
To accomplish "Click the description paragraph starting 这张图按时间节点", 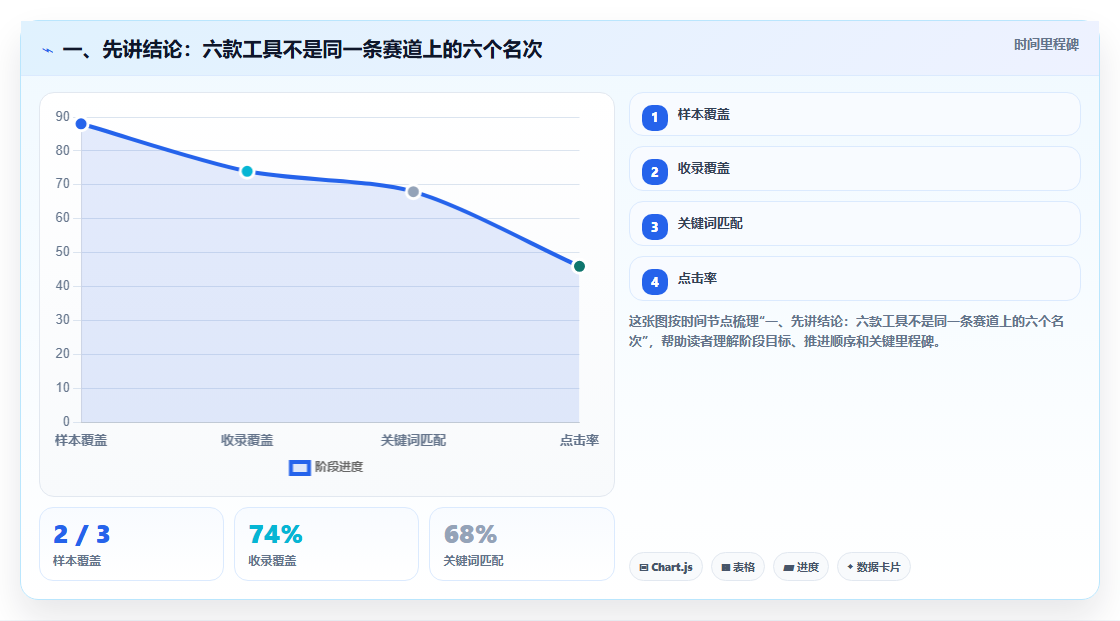I will click(x=846, y=331).
